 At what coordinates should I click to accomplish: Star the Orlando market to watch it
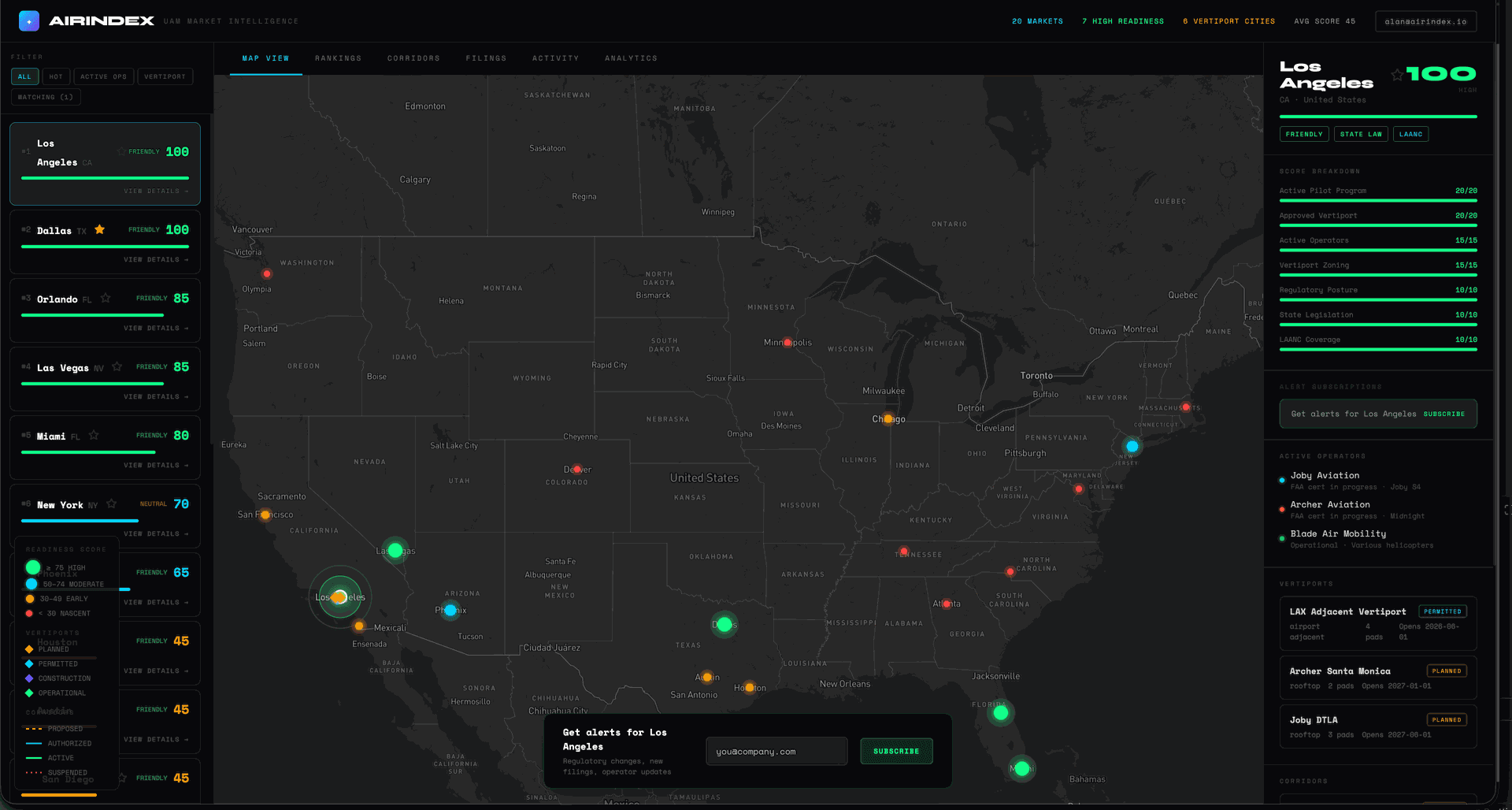[x=105, y=299]
